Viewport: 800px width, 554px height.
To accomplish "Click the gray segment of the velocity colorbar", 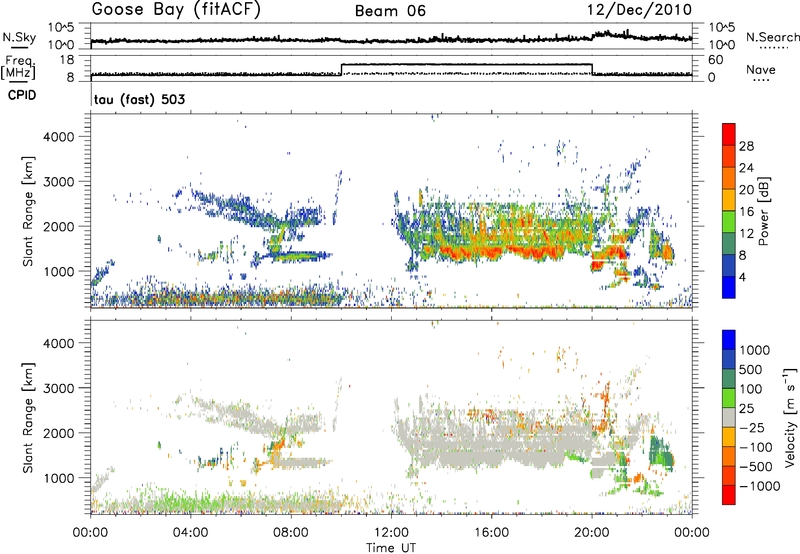I will [729, 417].
